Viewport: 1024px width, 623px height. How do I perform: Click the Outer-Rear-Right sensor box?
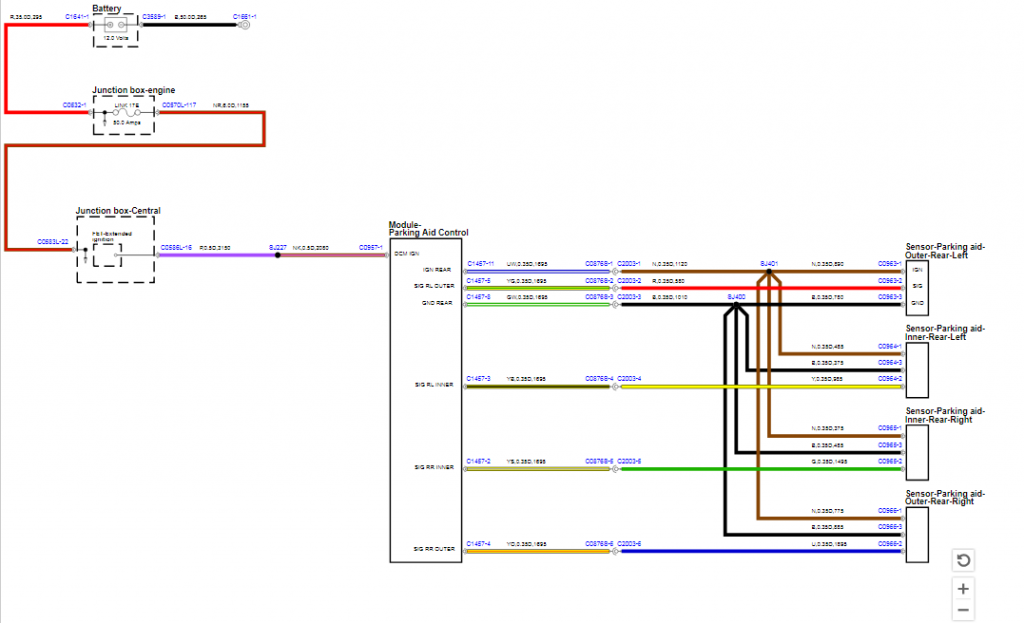click(x=917, y=535)
